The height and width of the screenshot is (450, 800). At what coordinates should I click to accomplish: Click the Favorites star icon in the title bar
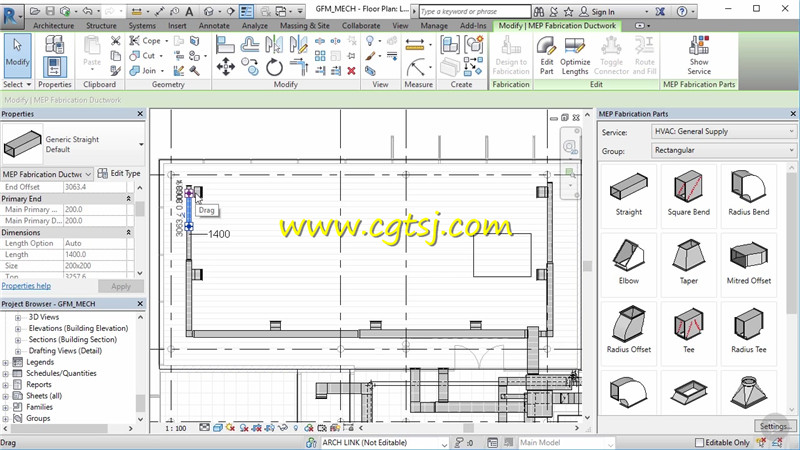click(568, 11)
